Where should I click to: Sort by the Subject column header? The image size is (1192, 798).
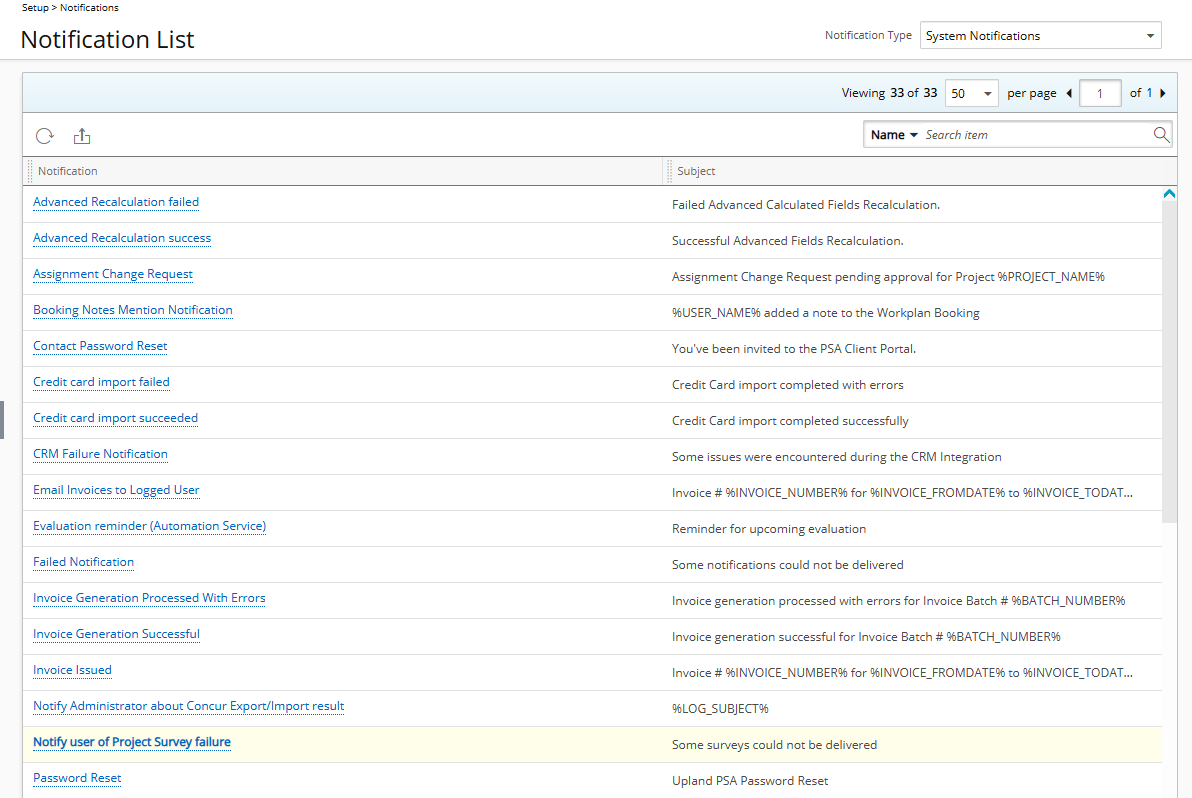coord(696,171)
